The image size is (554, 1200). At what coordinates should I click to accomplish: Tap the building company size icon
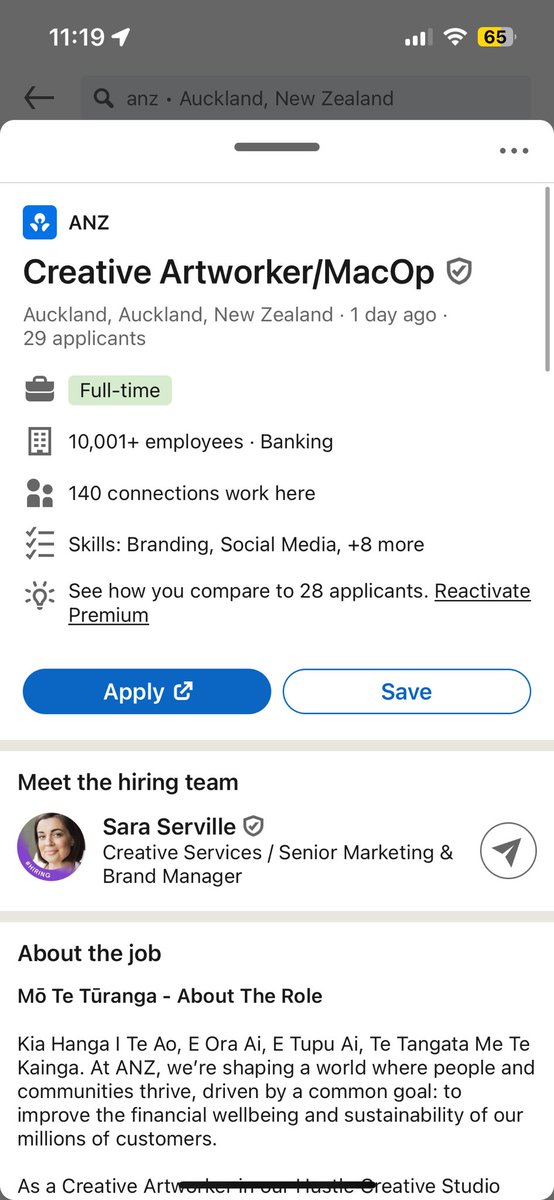pos(39,441)
